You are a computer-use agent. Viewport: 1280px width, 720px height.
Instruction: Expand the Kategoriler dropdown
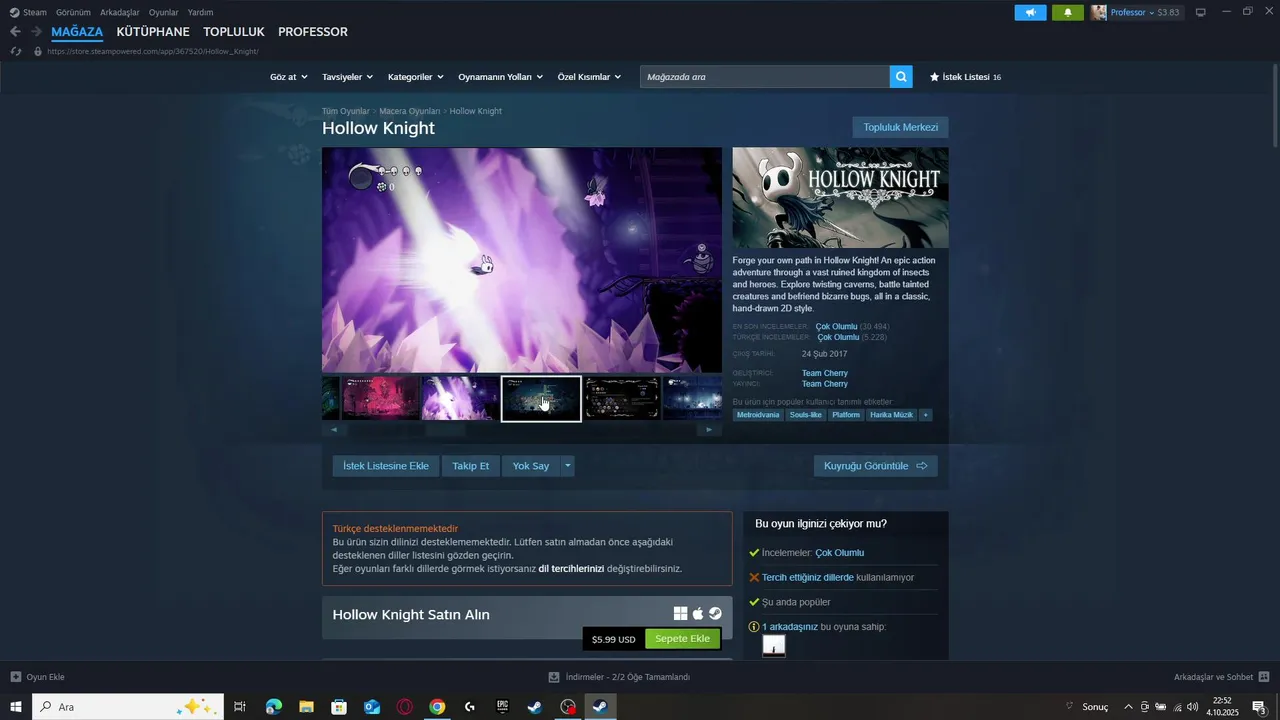pos(416,77)
